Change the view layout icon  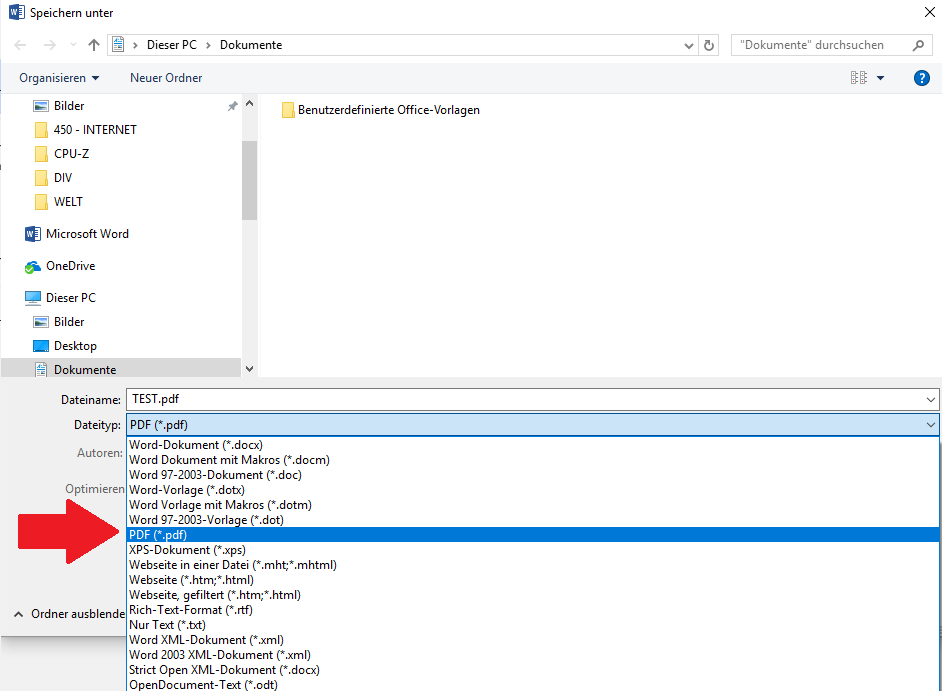pos(859,78)
